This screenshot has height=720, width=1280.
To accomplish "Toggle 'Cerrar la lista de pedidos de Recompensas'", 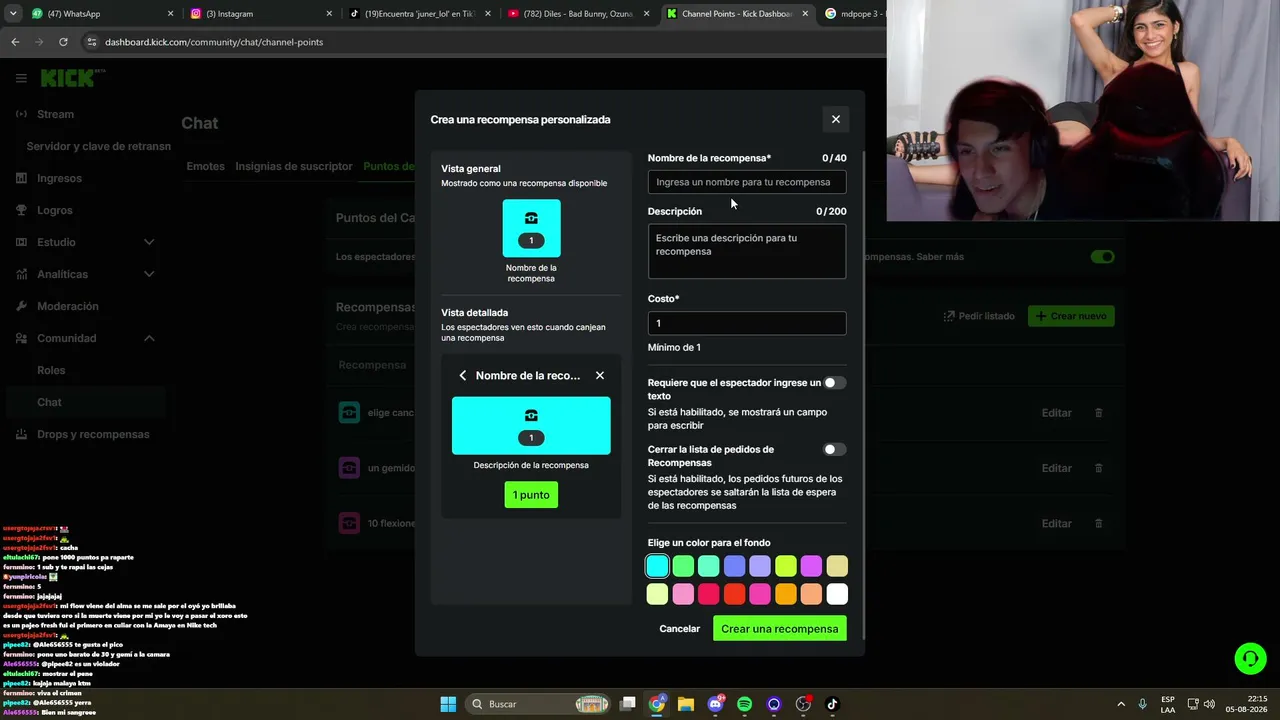I will [835, 450].
